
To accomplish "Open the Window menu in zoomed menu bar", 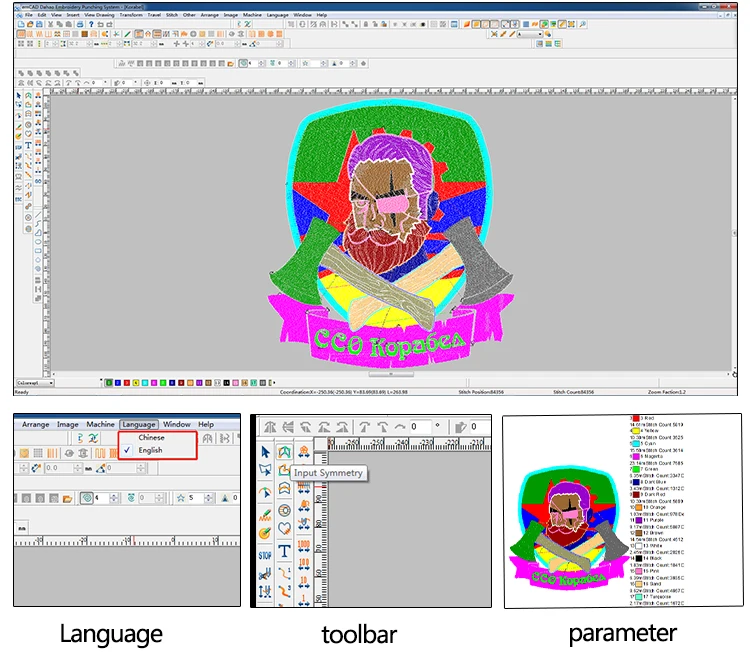I will click(177, 424).
